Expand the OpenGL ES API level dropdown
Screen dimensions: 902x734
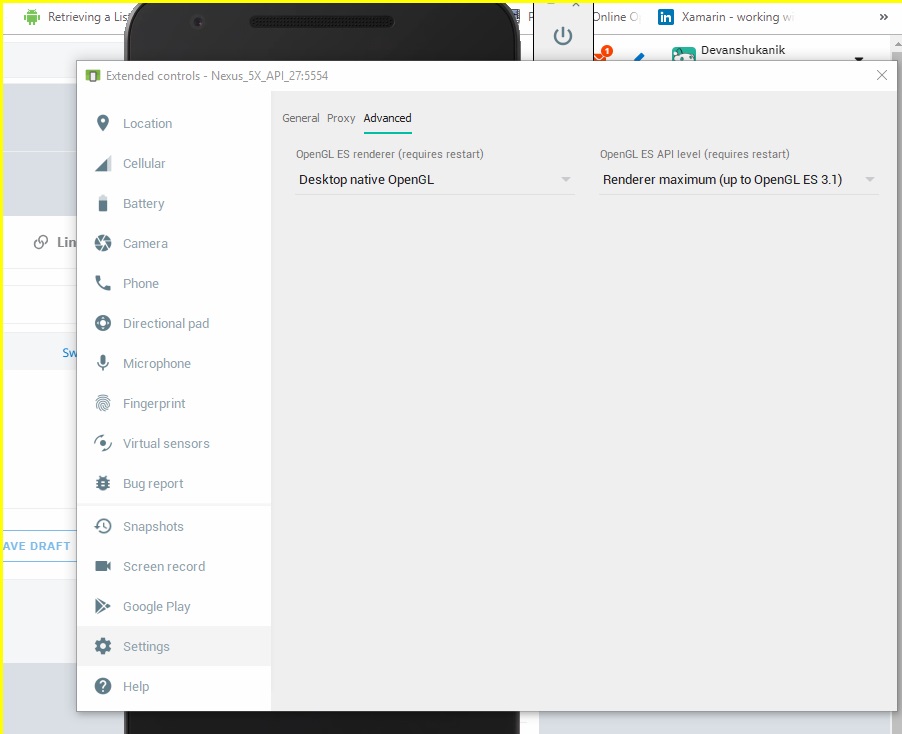point(738,180)
